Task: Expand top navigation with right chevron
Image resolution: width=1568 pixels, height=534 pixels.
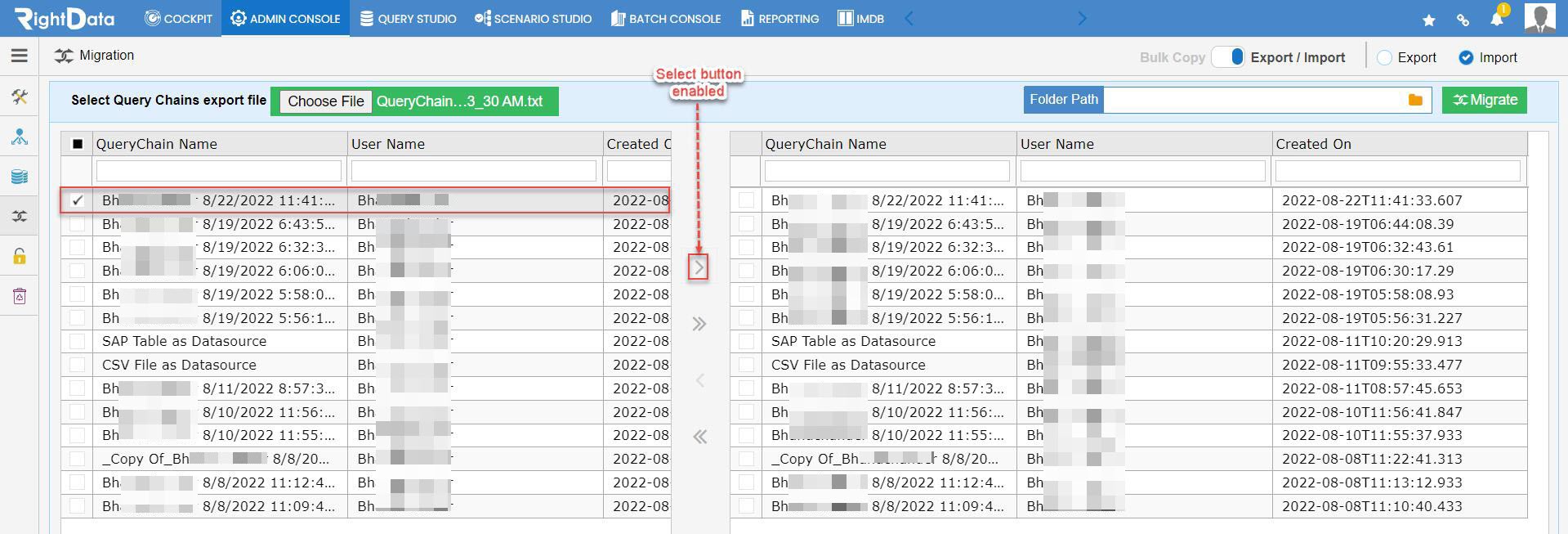Action: tap(1083, 18)
